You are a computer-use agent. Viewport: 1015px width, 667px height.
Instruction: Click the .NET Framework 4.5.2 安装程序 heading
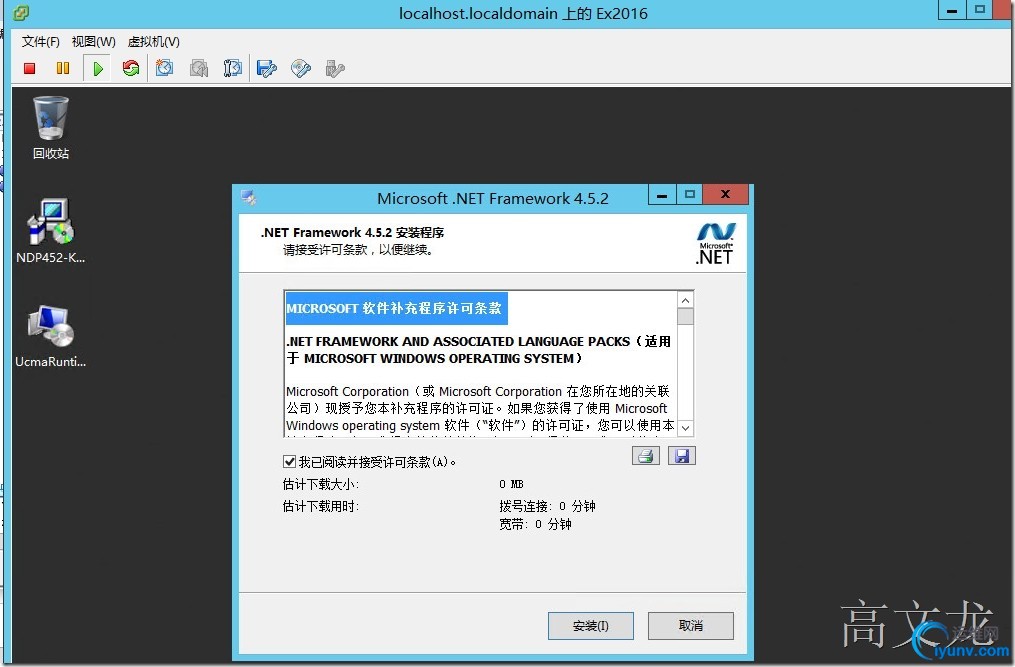point(352,232)
